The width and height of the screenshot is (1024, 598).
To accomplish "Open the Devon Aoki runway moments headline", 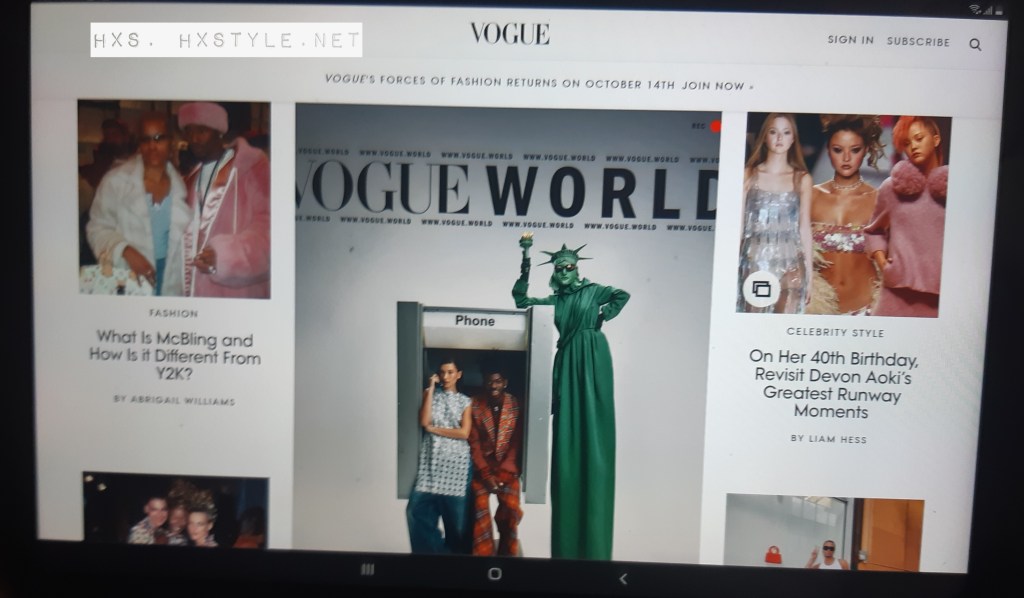I will point(832,385).
